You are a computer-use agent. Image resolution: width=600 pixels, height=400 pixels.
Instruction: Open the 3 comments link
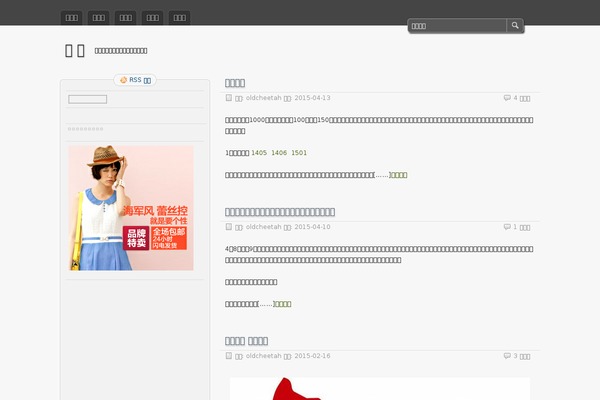[x=522, y=356]
